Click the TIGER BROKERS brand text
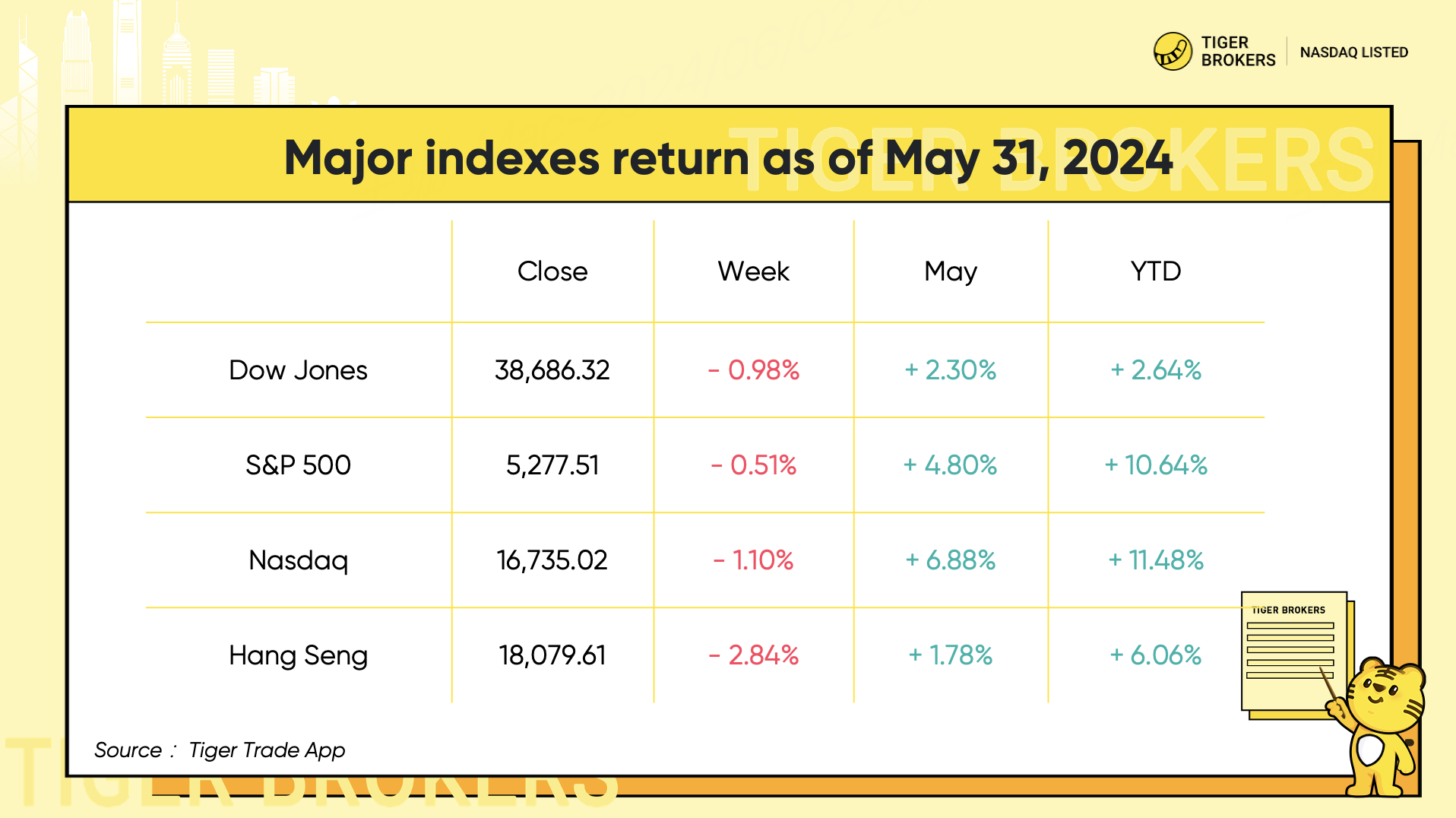The image size is (1456, 818). click(x=1237, y=52)
